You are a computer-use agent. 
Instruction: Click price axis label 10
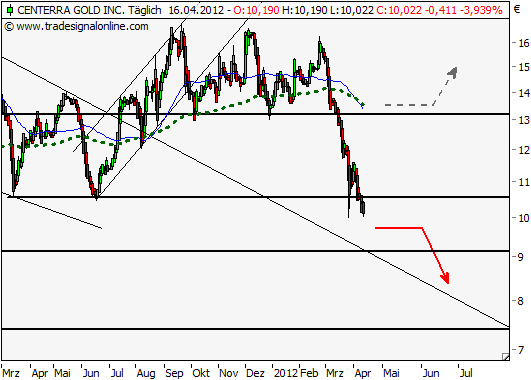tap(523, 218)
